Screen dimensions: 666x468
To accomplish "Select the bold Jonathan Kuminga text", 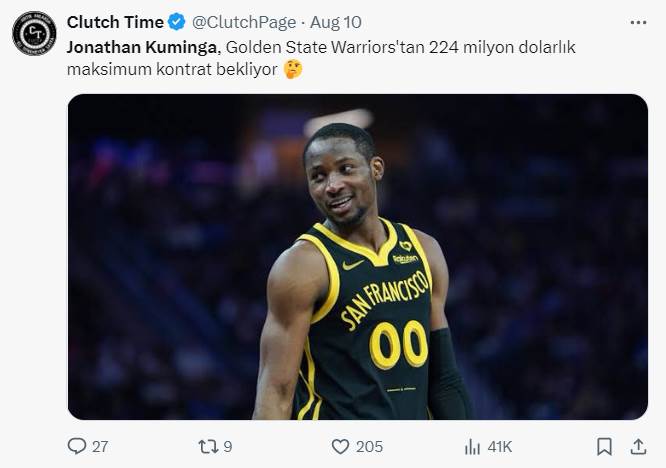I will pyautogui.click(x=142, y=47).
